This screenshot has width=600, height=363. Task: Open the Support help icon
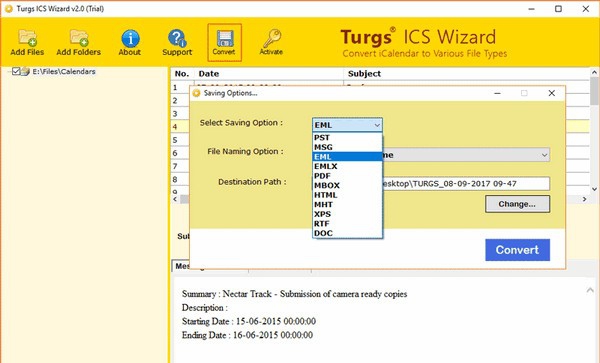177,42
